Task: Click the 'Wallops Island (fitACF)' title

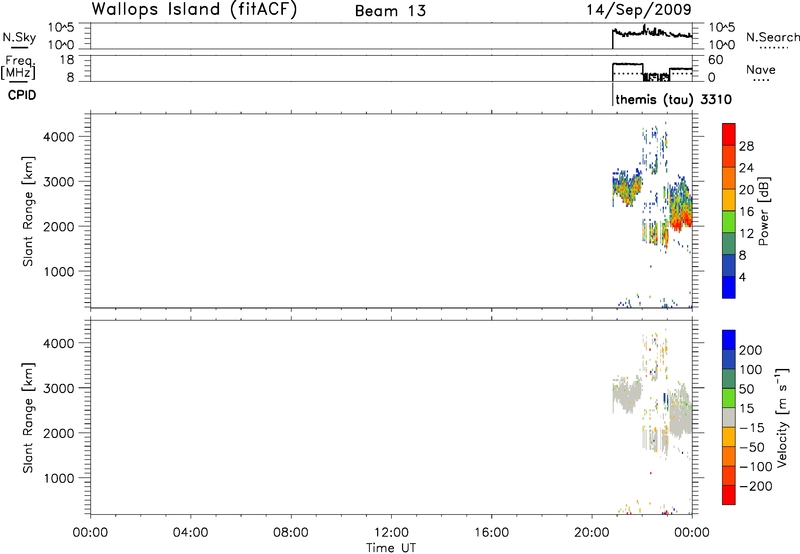Action: point(194,10)
